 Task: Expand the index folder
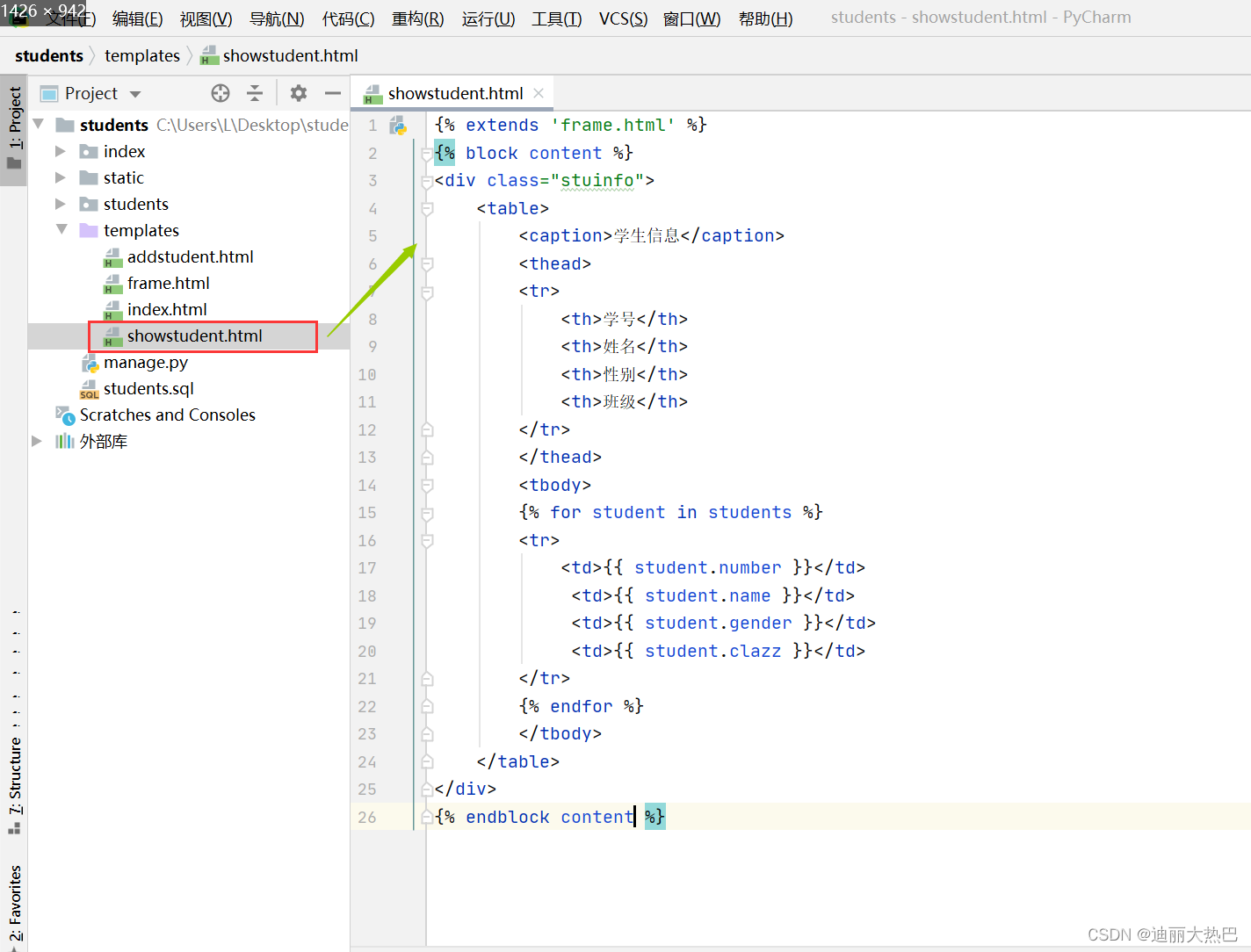coord(61,151)
